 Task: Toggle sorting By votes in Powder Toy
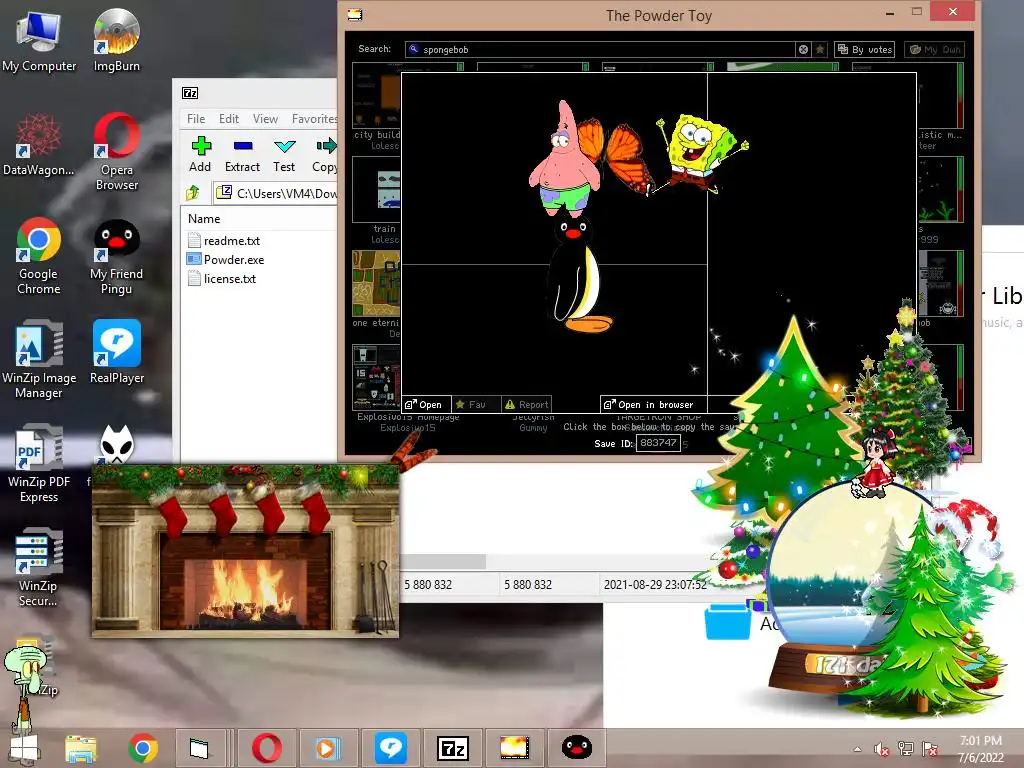[x=865, y=50]
